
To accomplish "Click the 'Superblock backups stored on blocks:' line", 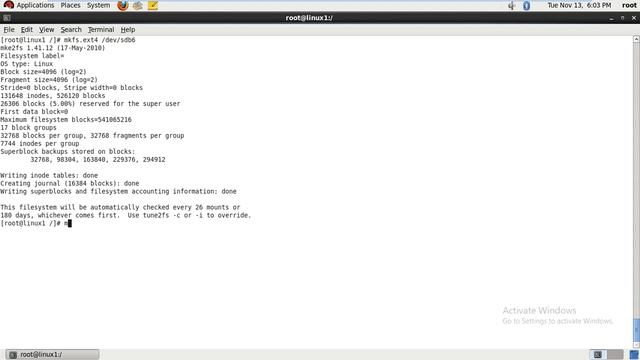I will point(67,151).
